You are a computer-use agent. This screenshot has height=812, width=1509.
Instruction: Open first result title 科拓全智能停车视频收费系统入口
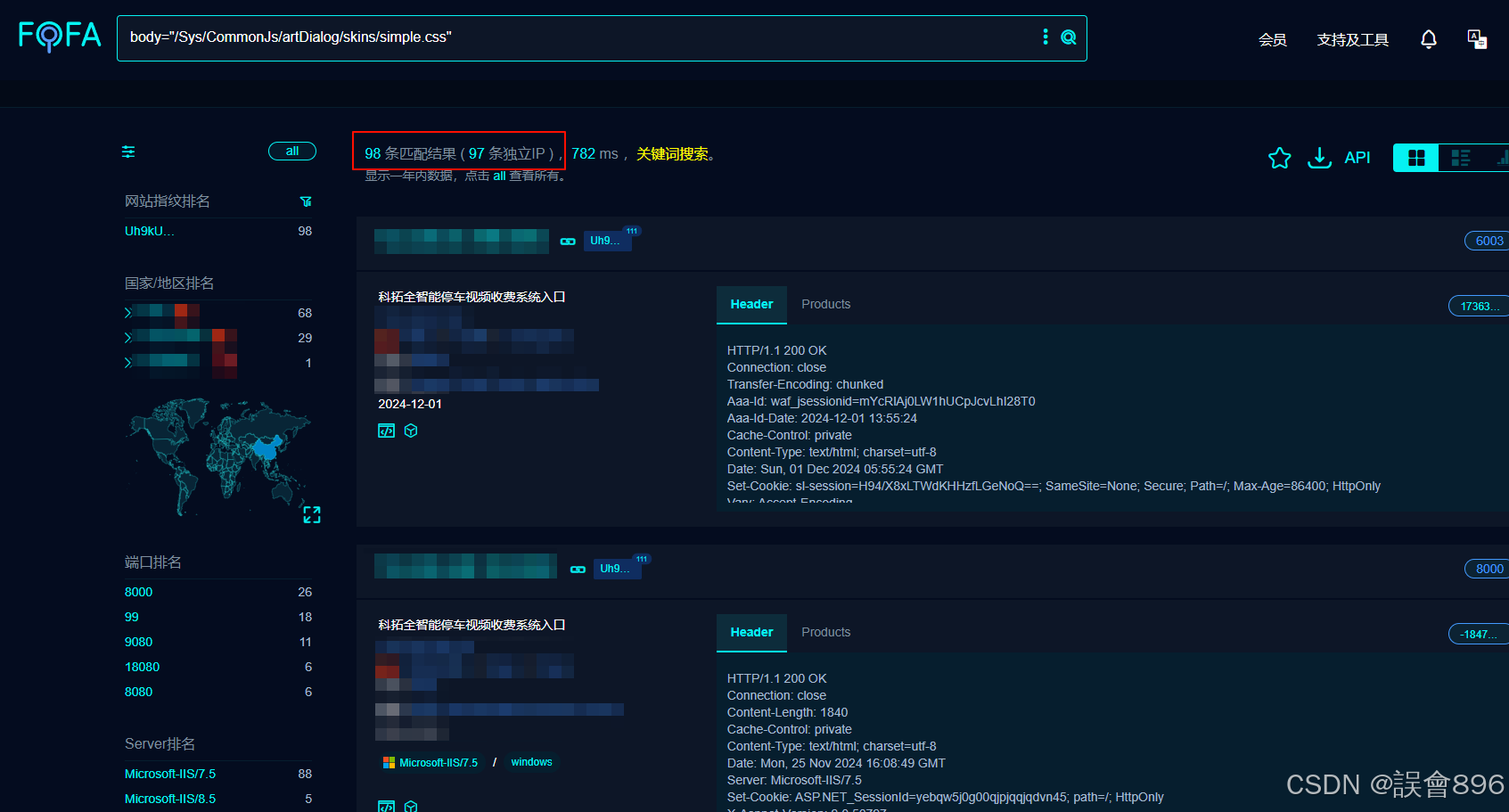coord(472,297)
